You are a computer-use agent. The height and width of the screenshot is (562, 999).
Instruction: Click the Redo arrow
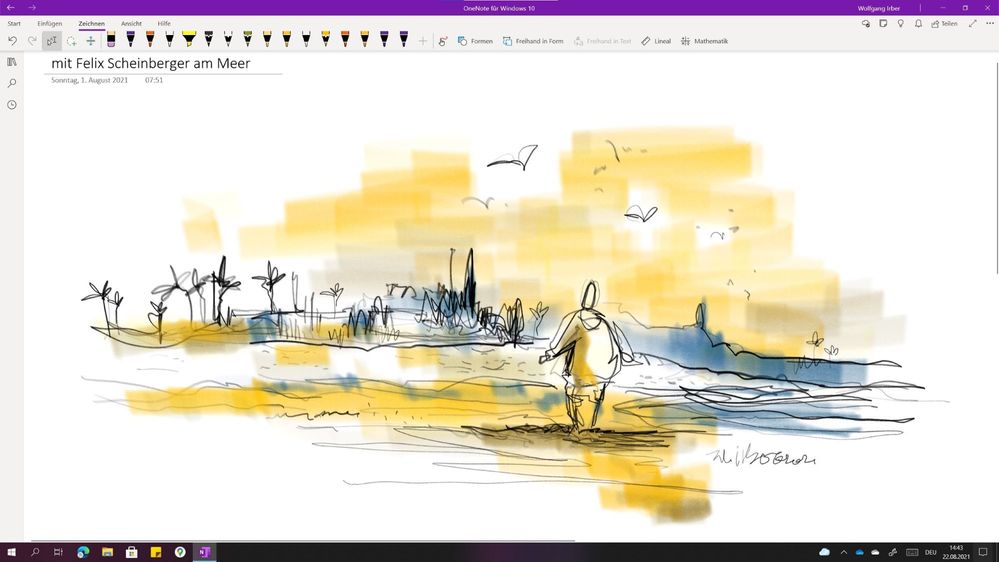coord(32,41)
